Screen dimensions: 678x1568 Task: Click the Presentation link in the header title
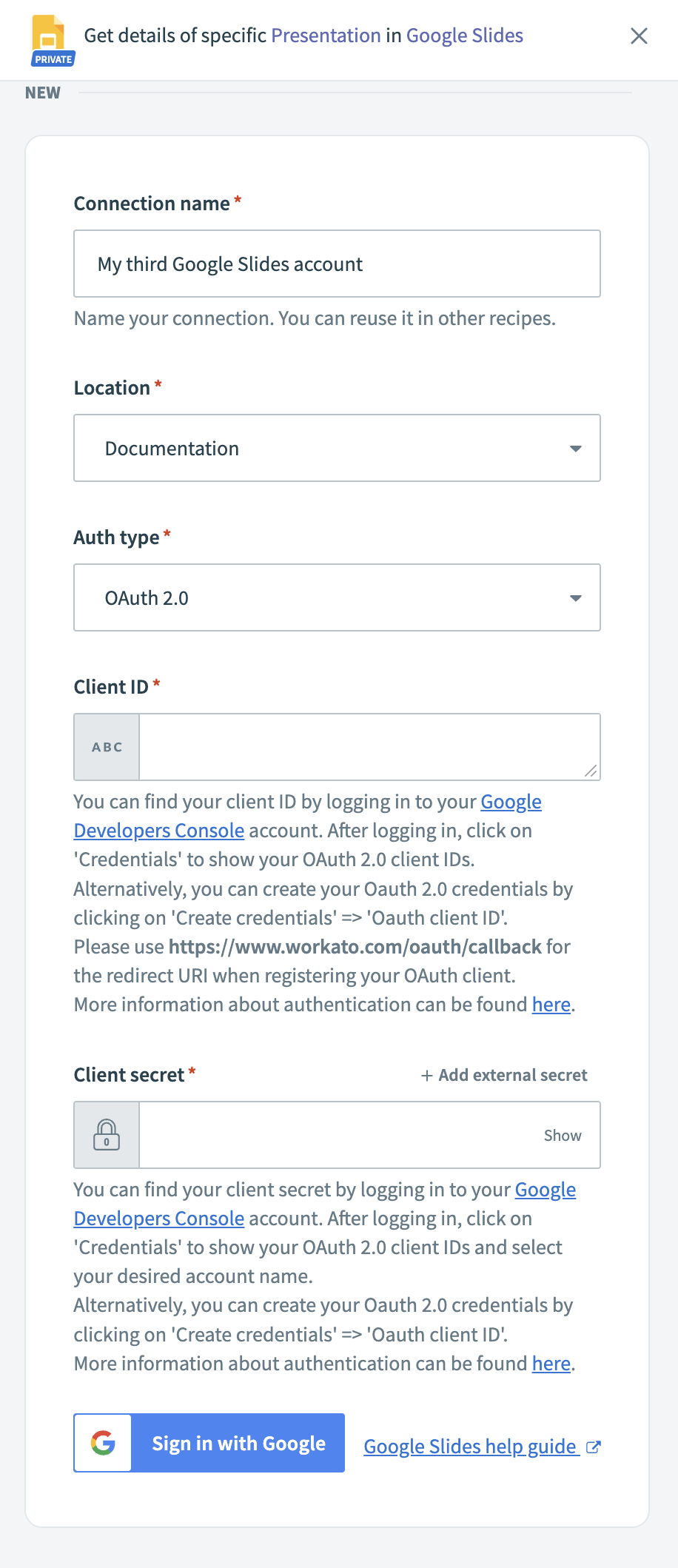pyautogui.click(x=325, y=35)
